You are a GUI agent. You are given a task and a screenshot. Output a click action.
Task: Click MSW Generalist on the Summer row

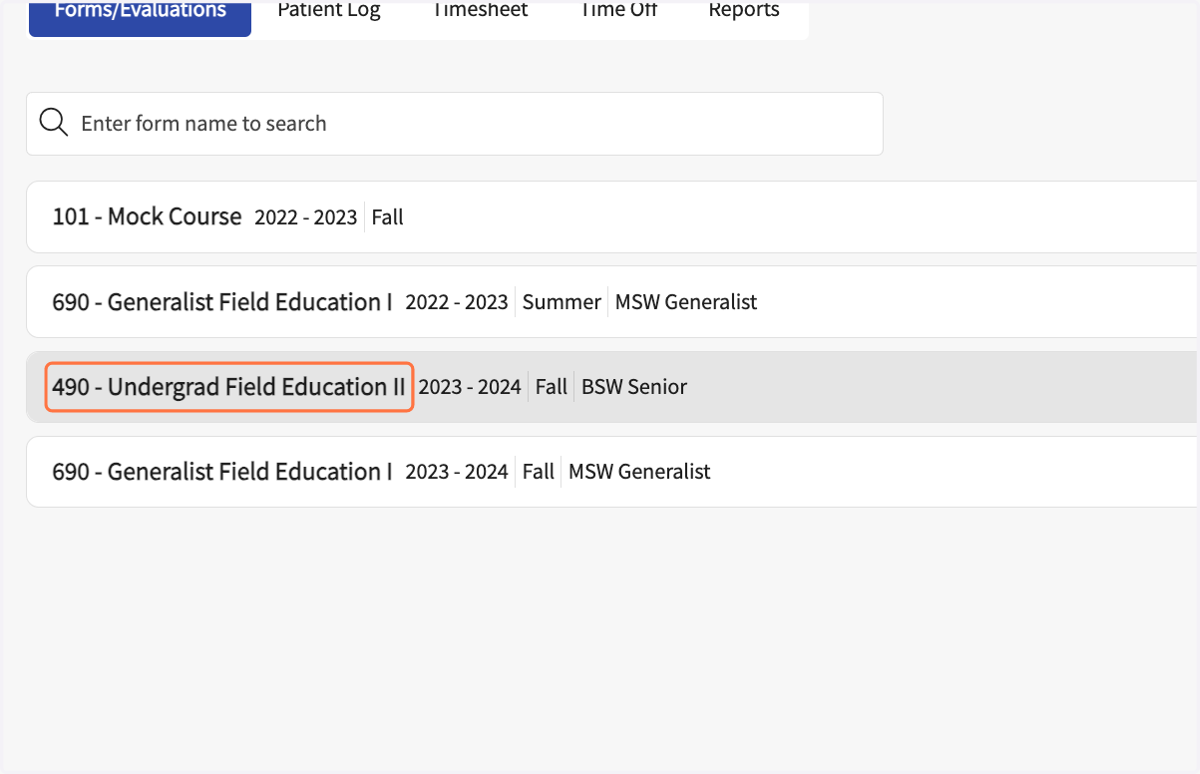686,302
